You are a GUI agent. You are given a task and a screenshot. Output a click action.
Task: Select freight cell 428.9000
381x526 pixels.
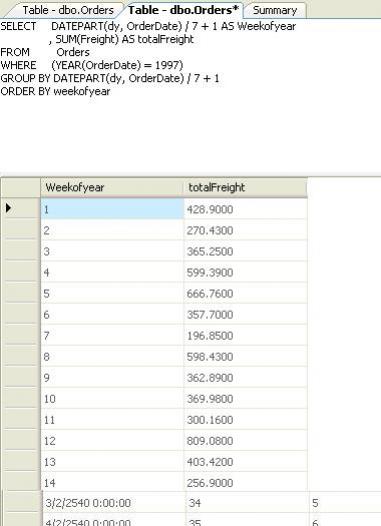(245, 209)
